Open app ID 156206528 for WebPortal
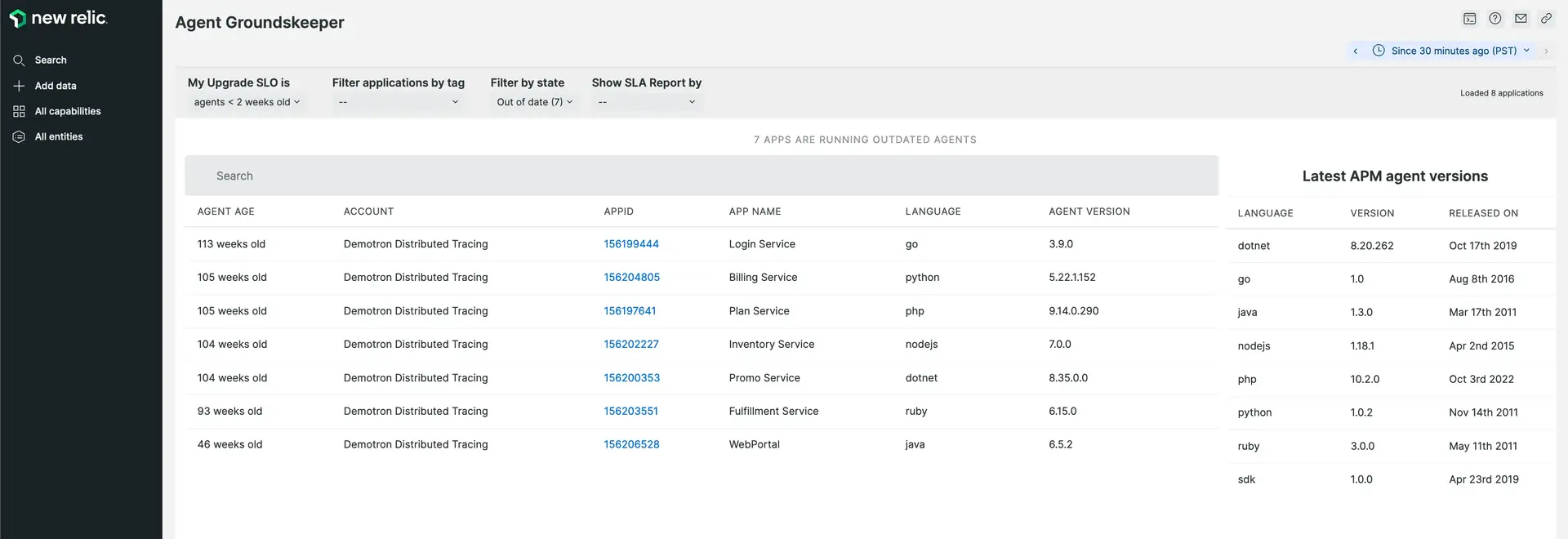 tap(631, 444)
